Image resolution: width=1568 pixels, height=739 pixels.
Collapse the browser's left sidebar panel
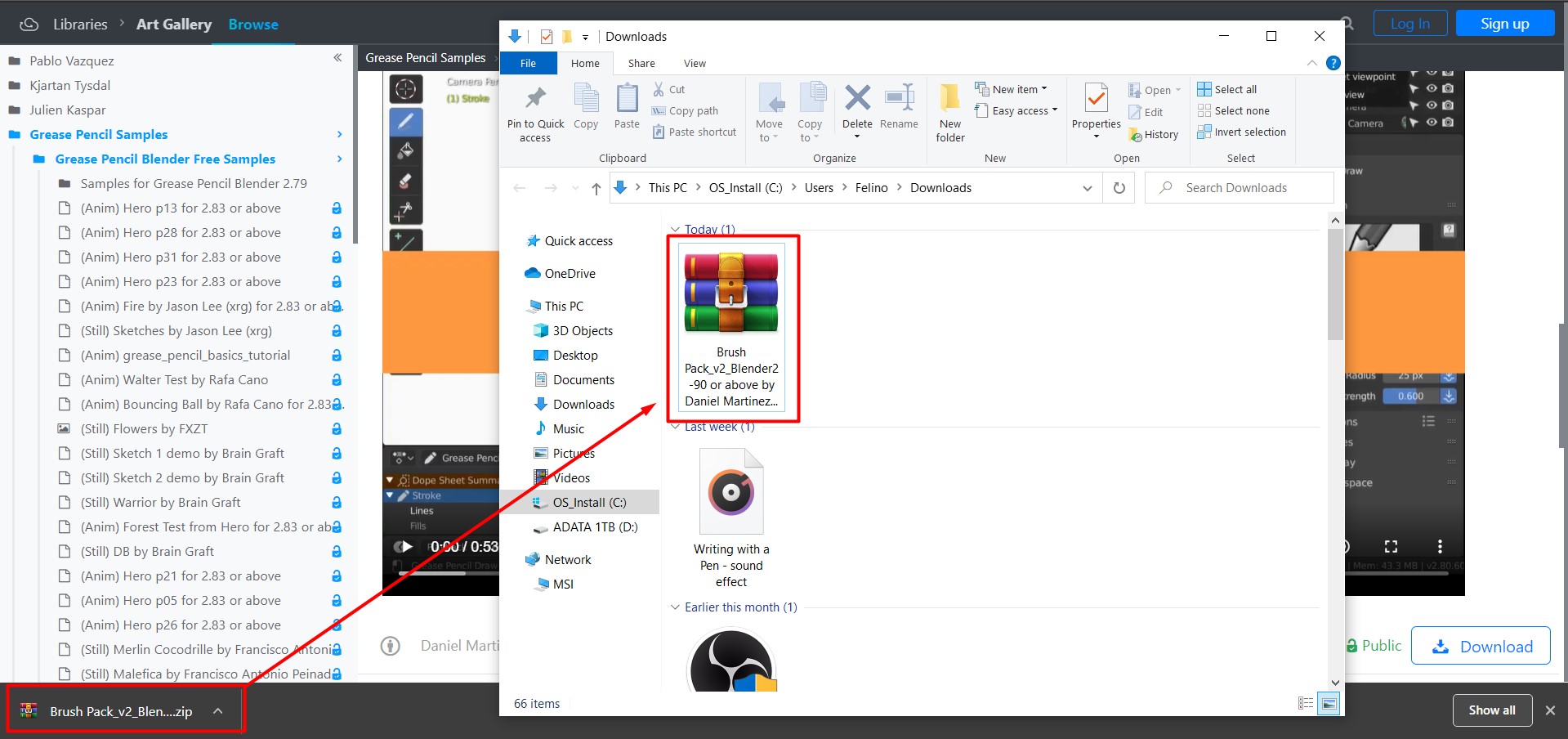pos(337,57)
